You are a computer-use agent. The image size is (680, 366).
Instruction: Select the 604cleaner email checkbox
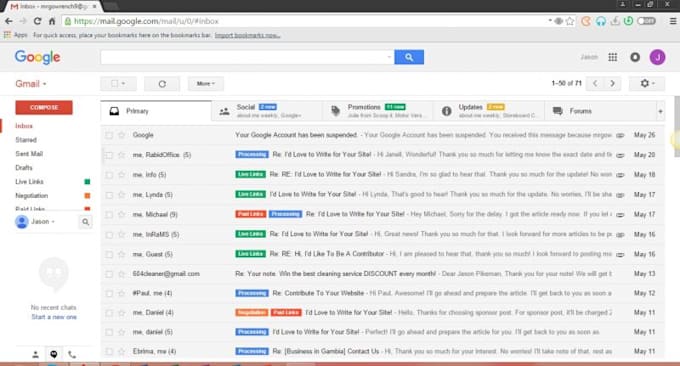pyautogui.click(x=109, y=274)
